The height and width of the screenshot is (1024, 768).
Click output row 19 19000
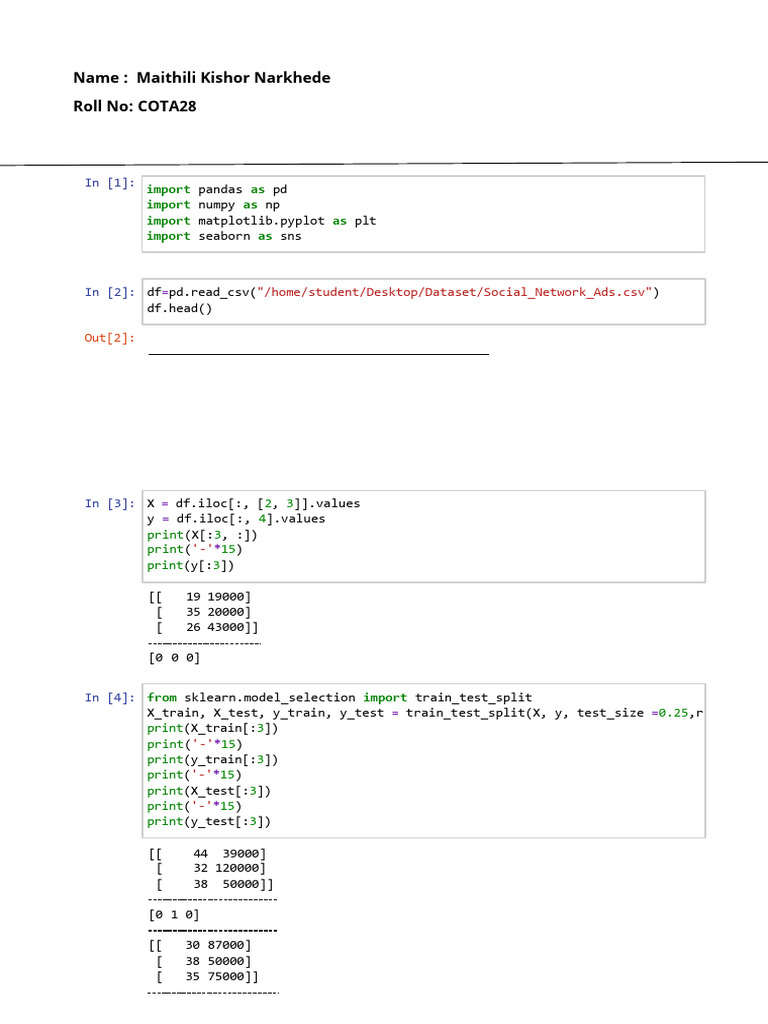[x=200, y=596]
